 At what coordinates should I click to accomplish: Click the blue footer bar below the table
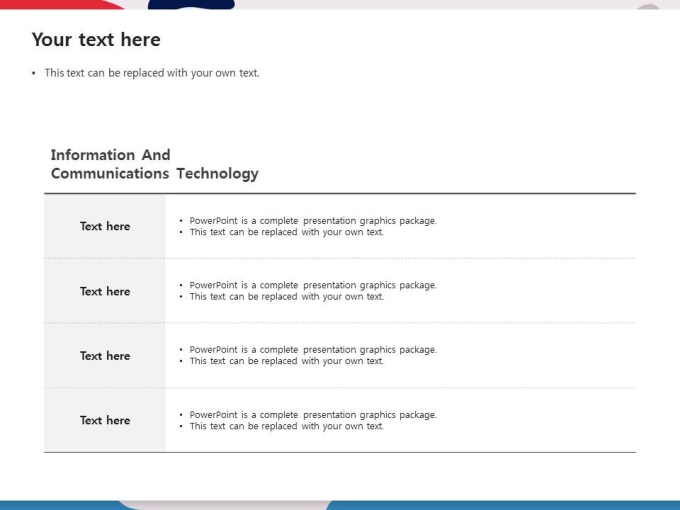pyautogui.click(x=503, y=506)
